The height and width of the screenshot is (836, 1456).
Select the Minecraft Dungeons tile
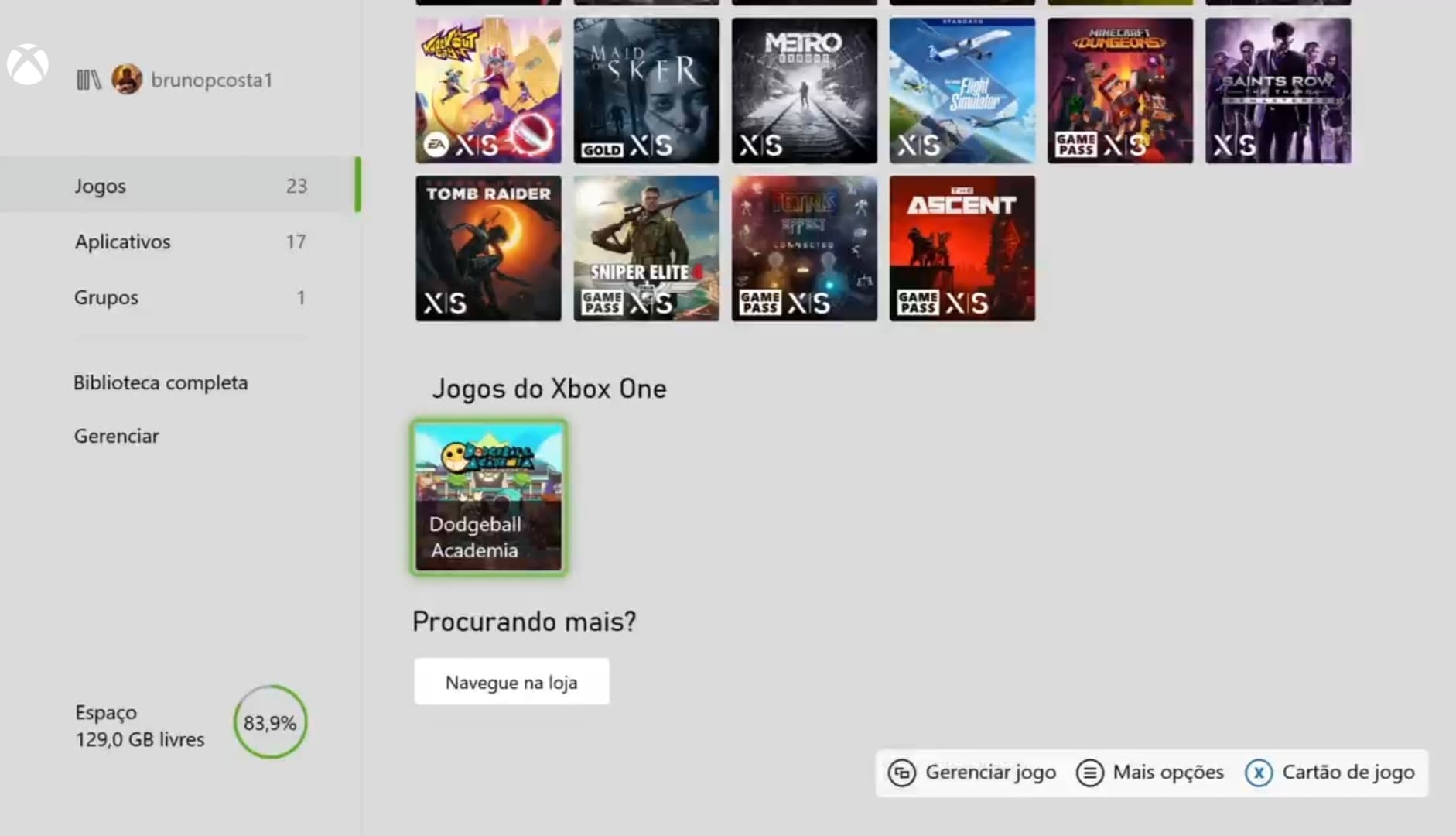[1120, 91]
